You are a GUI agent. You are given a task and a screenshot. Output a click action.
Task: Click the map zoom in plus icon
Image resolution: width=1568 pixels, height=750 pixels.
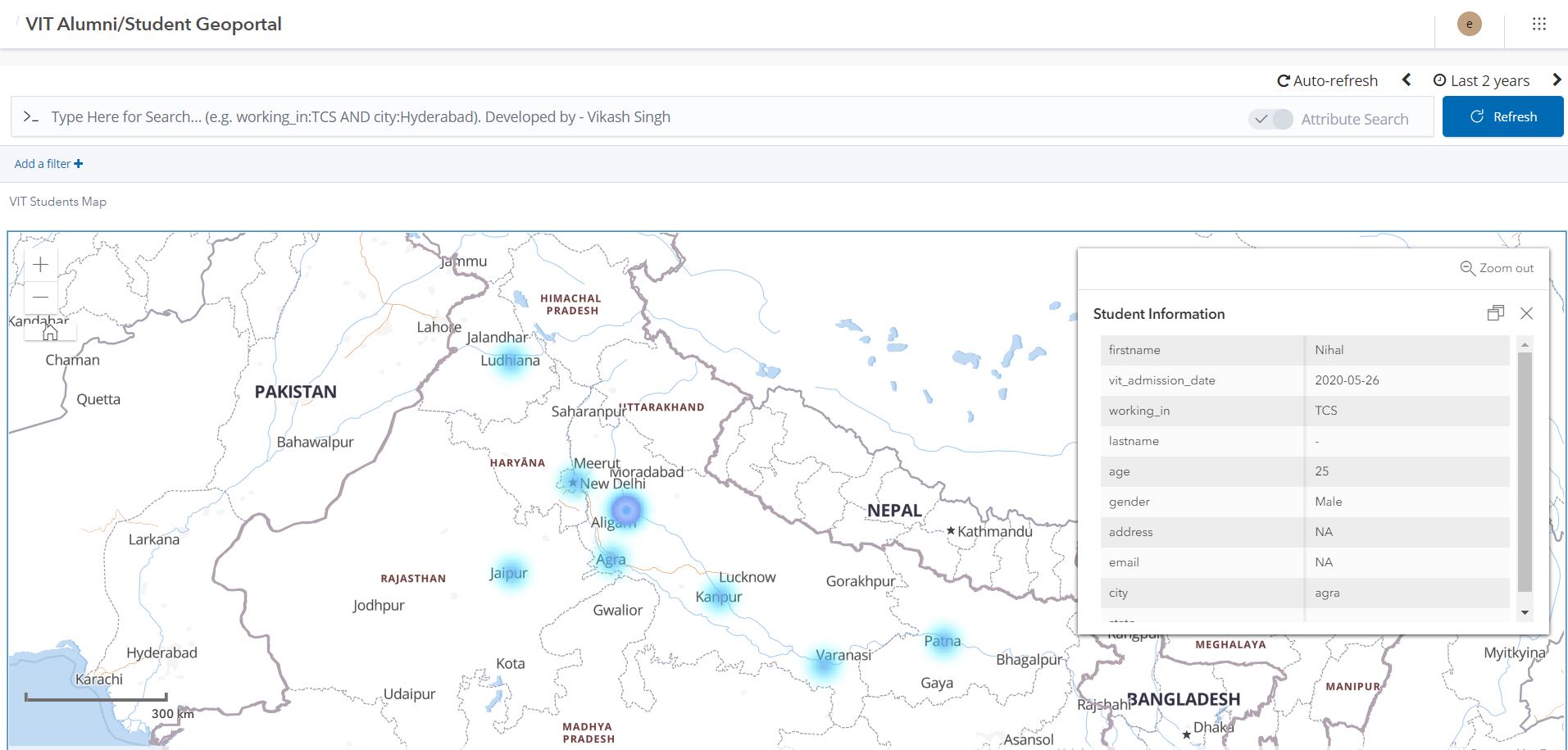pos(39,264)
